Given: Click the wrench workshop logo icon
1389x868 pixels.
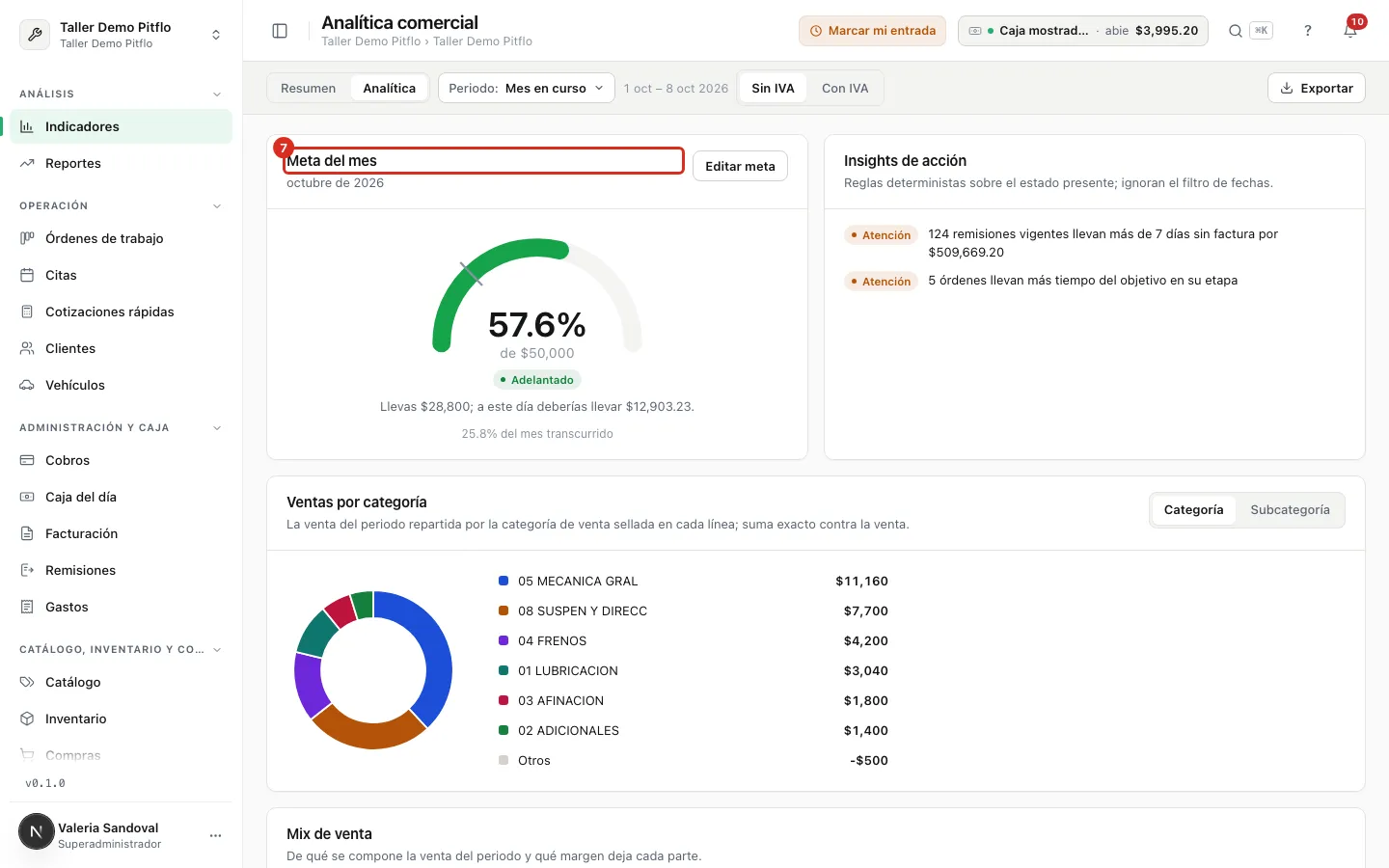Looking at the screenshot, I should [x=35, y=35].
